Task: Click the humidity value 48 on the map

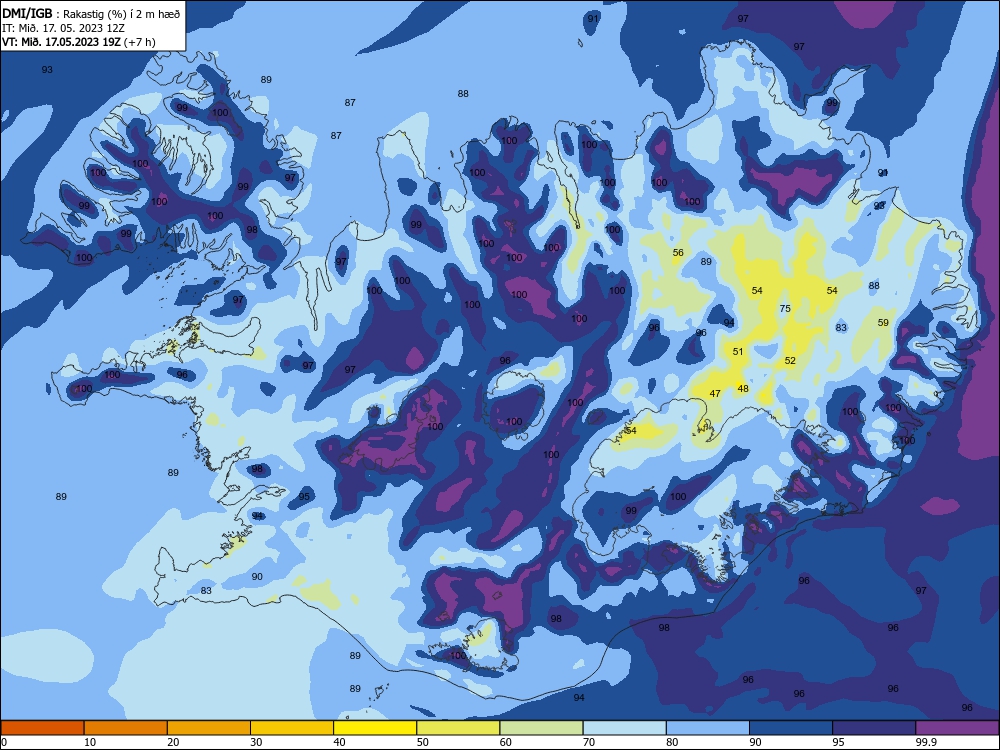Action: pyautogui.click(x=743, y=388)
